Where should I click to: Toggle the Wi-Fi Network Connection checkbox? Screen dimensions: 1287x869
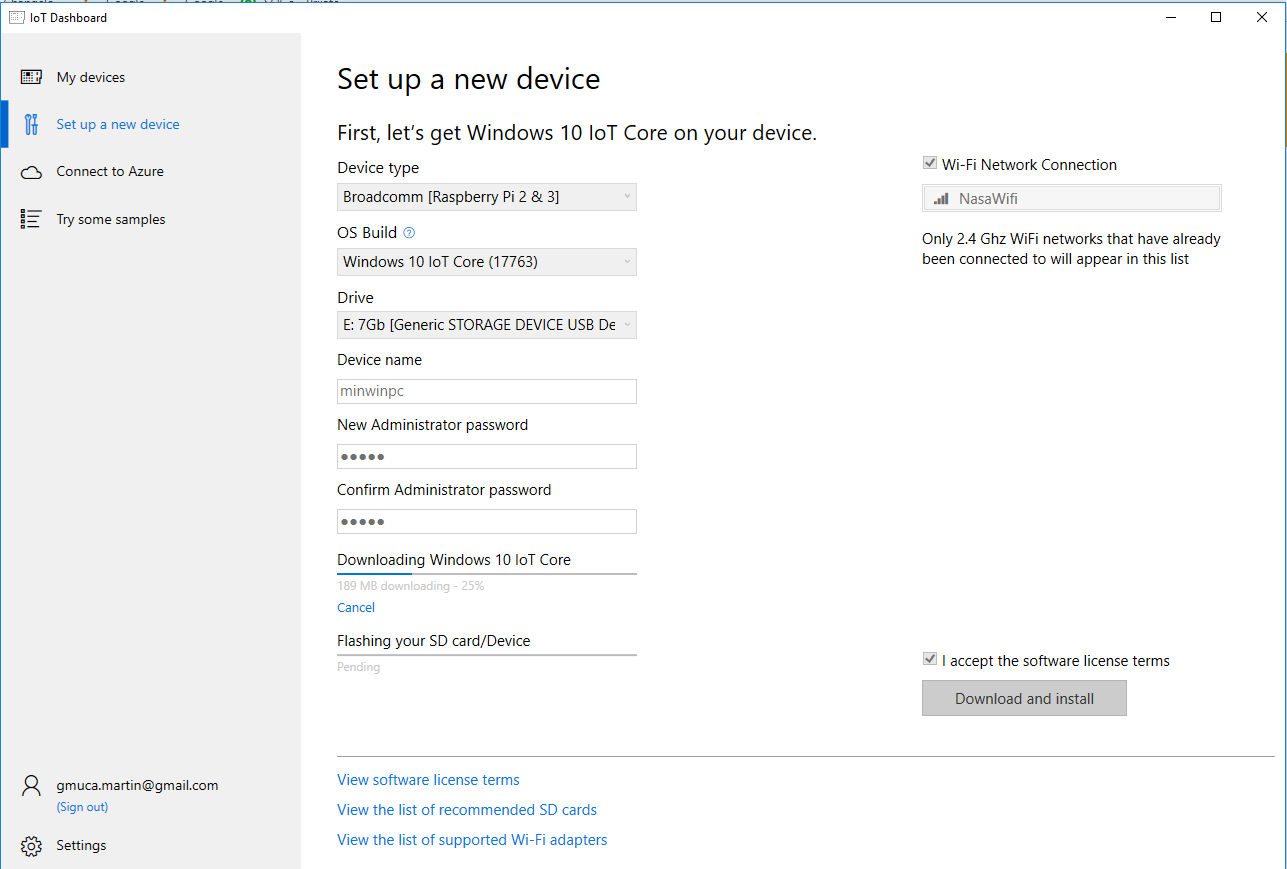[x=930, y=163]
